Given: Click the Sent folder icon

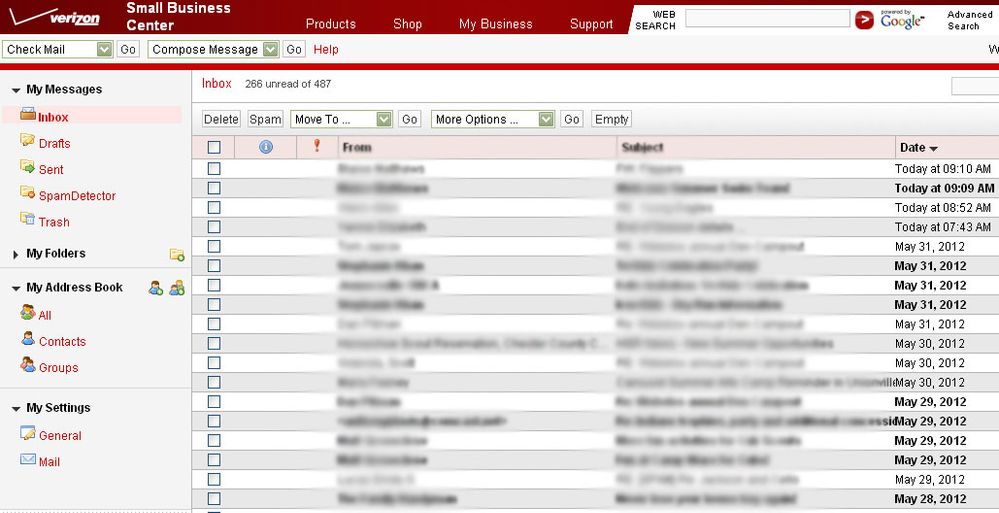Looking at the screenshot, I should coord(27,166).
